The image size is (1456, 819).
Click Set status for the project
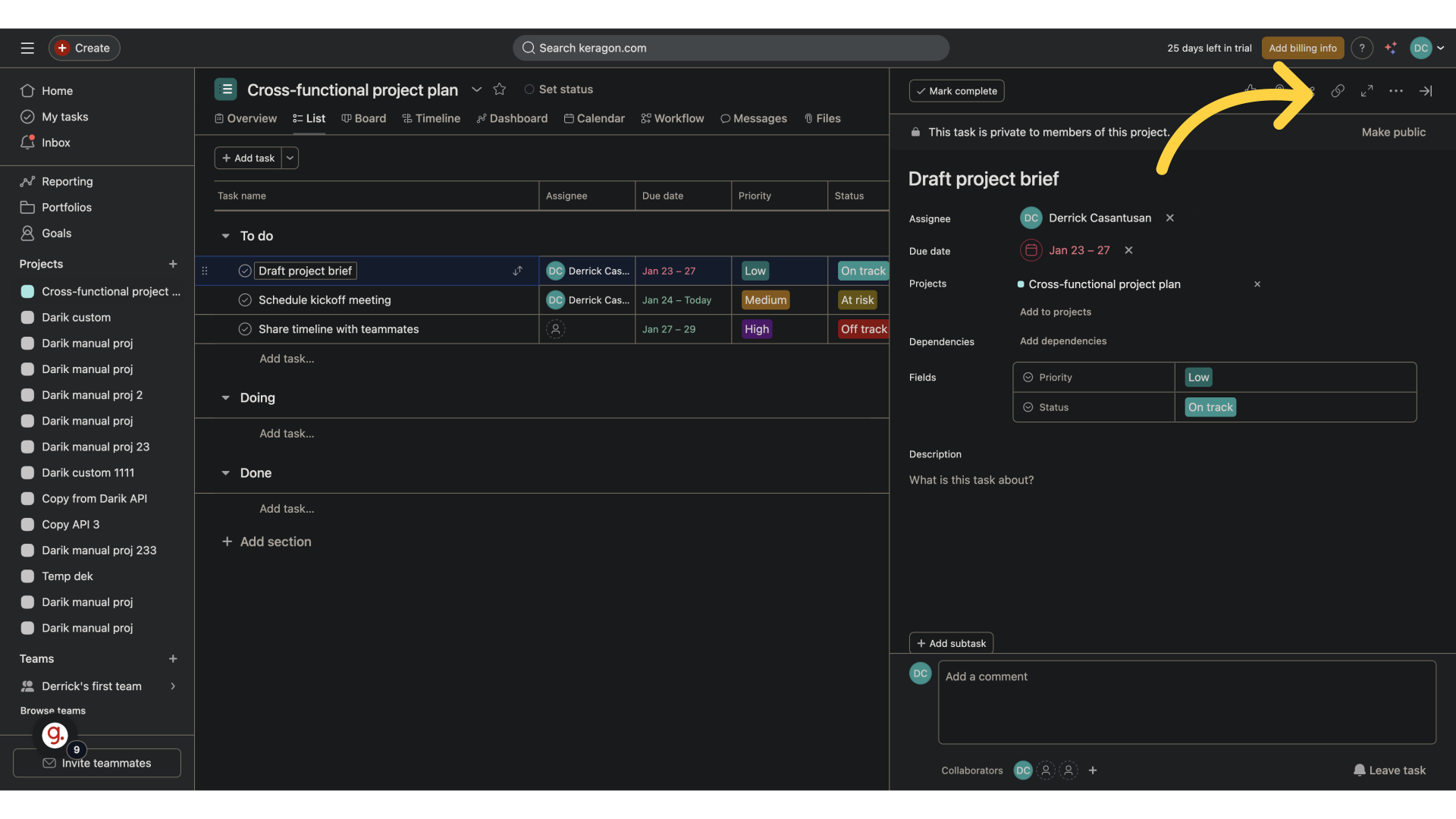(x=559, y=89)
